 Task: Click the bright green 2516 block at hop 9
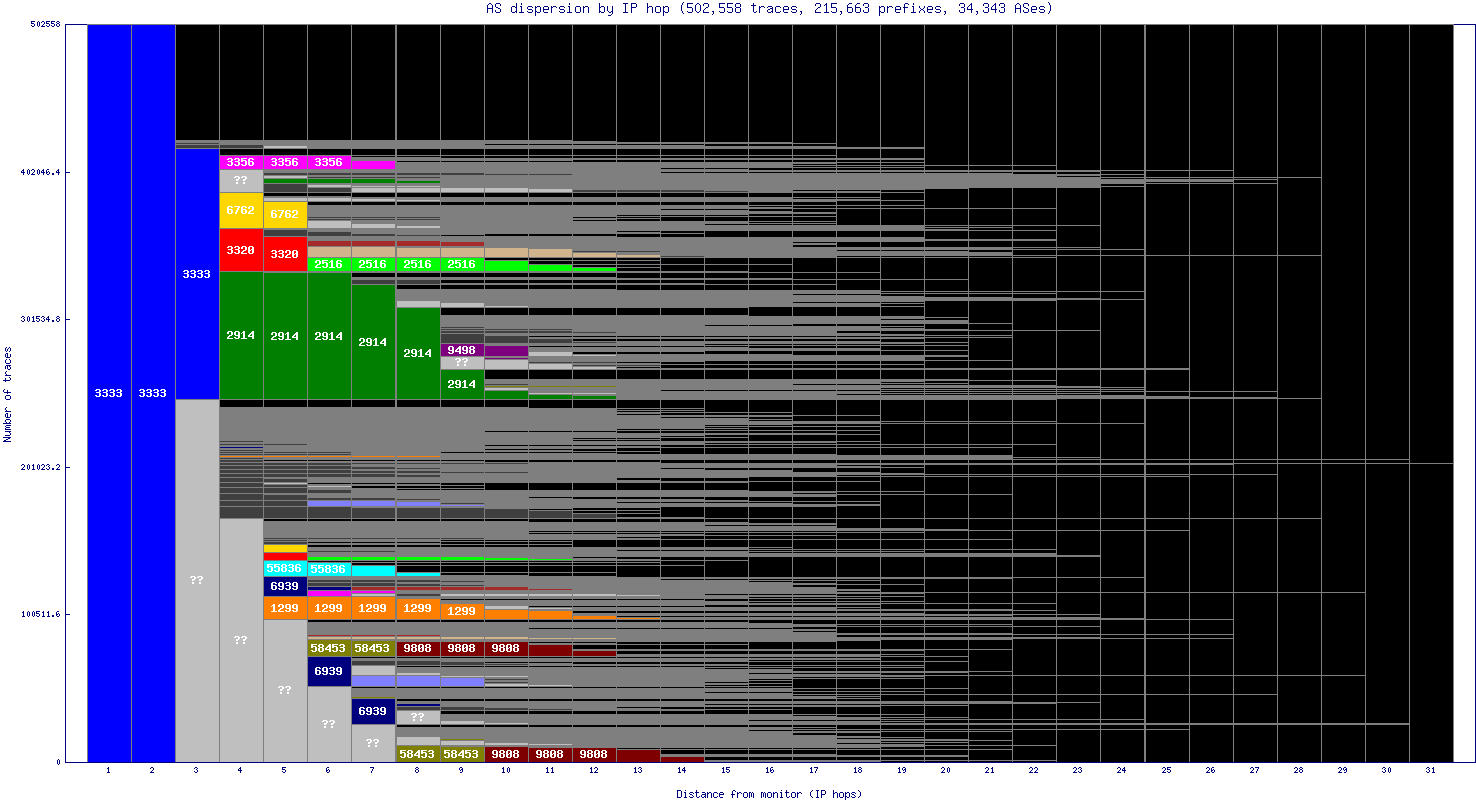click(x=461, y=264)
